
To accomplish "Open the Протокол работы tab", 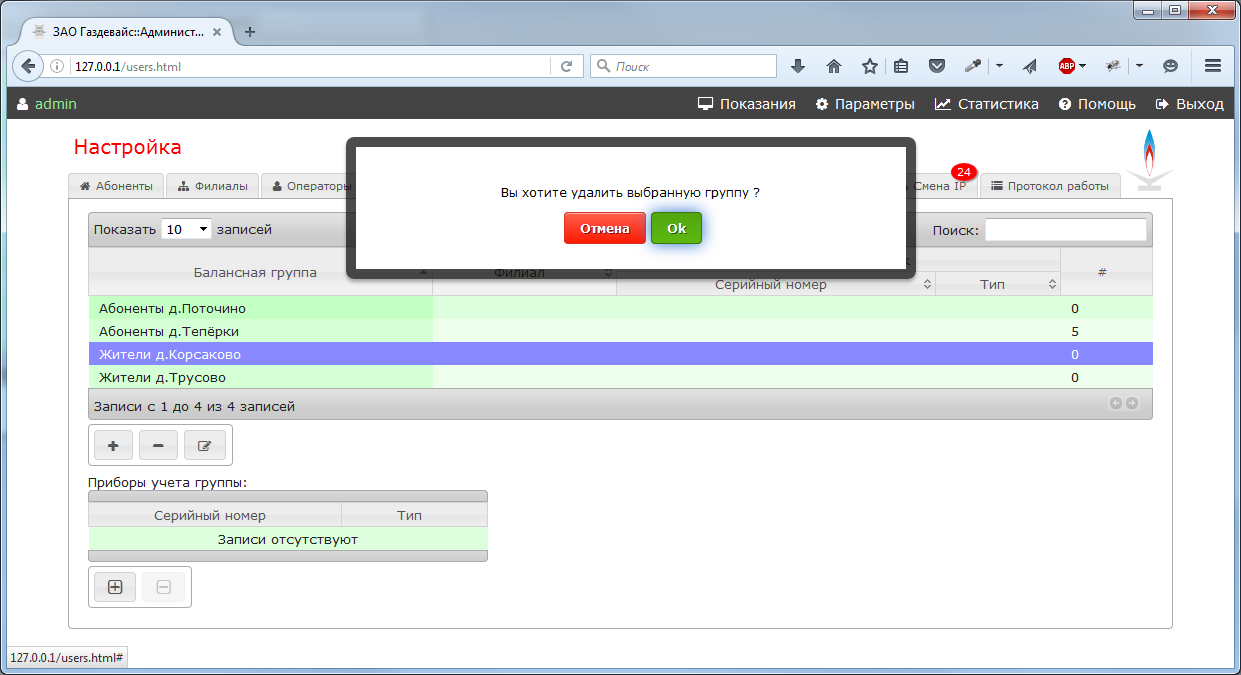I will coord(1050,186).
